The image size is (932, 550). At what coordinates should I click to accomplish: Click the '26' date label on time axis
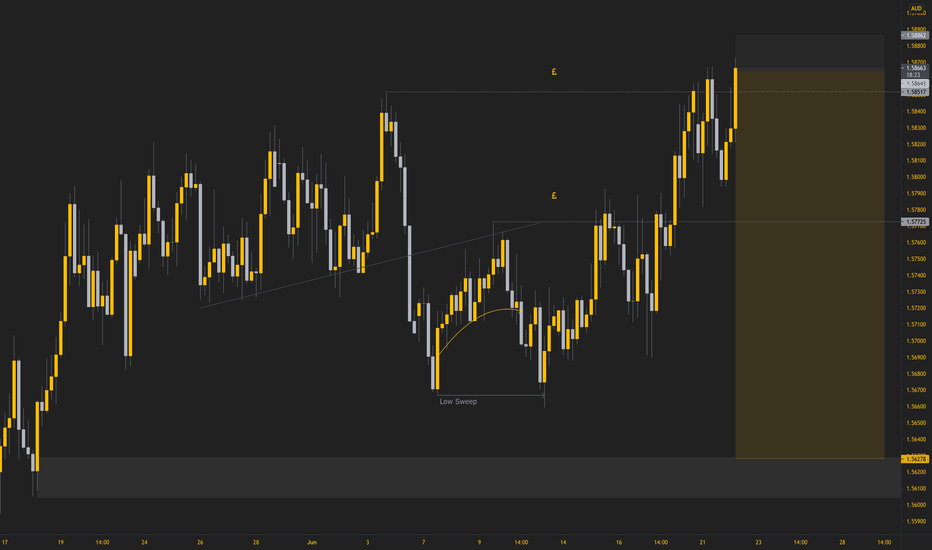(200, 542)
